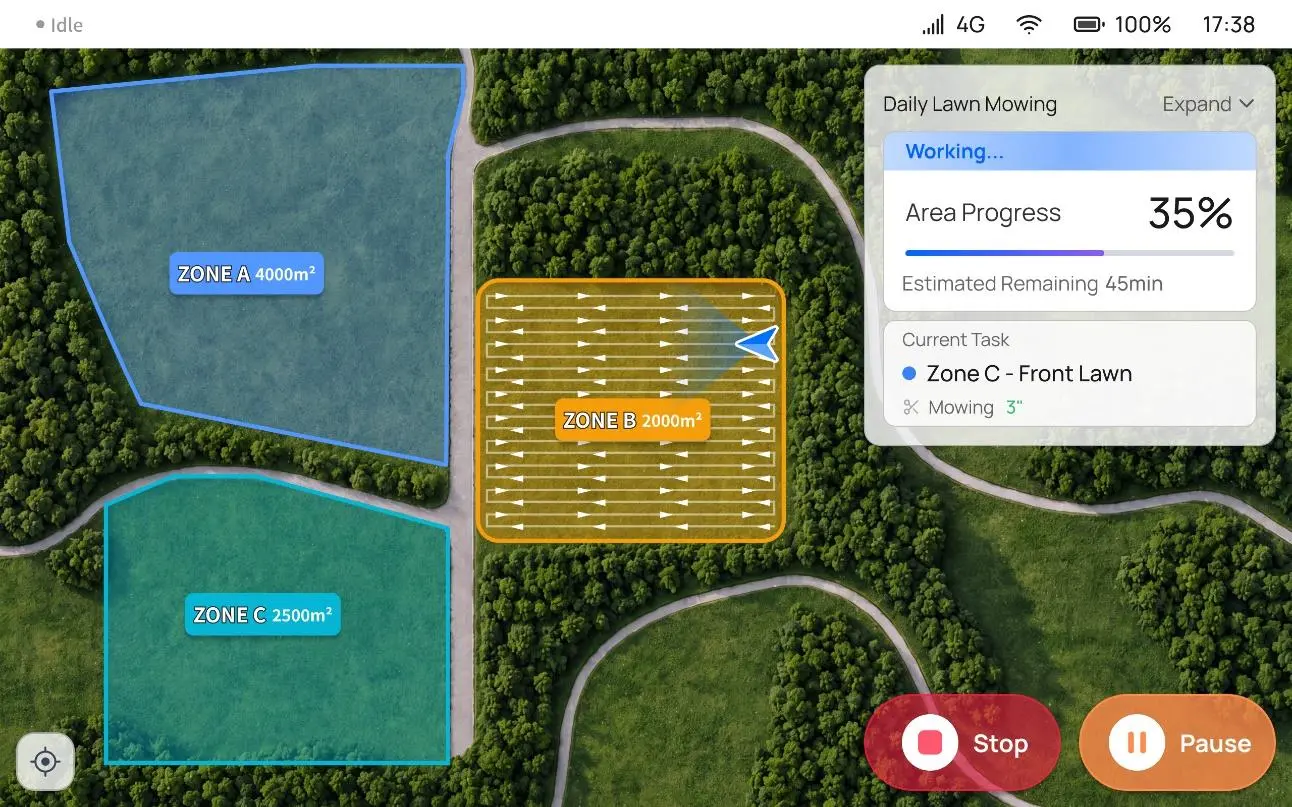The width and height of the screenshot is (1292, 807).
Task: Click the Area Progress bar
Action: pos(1069,253)
